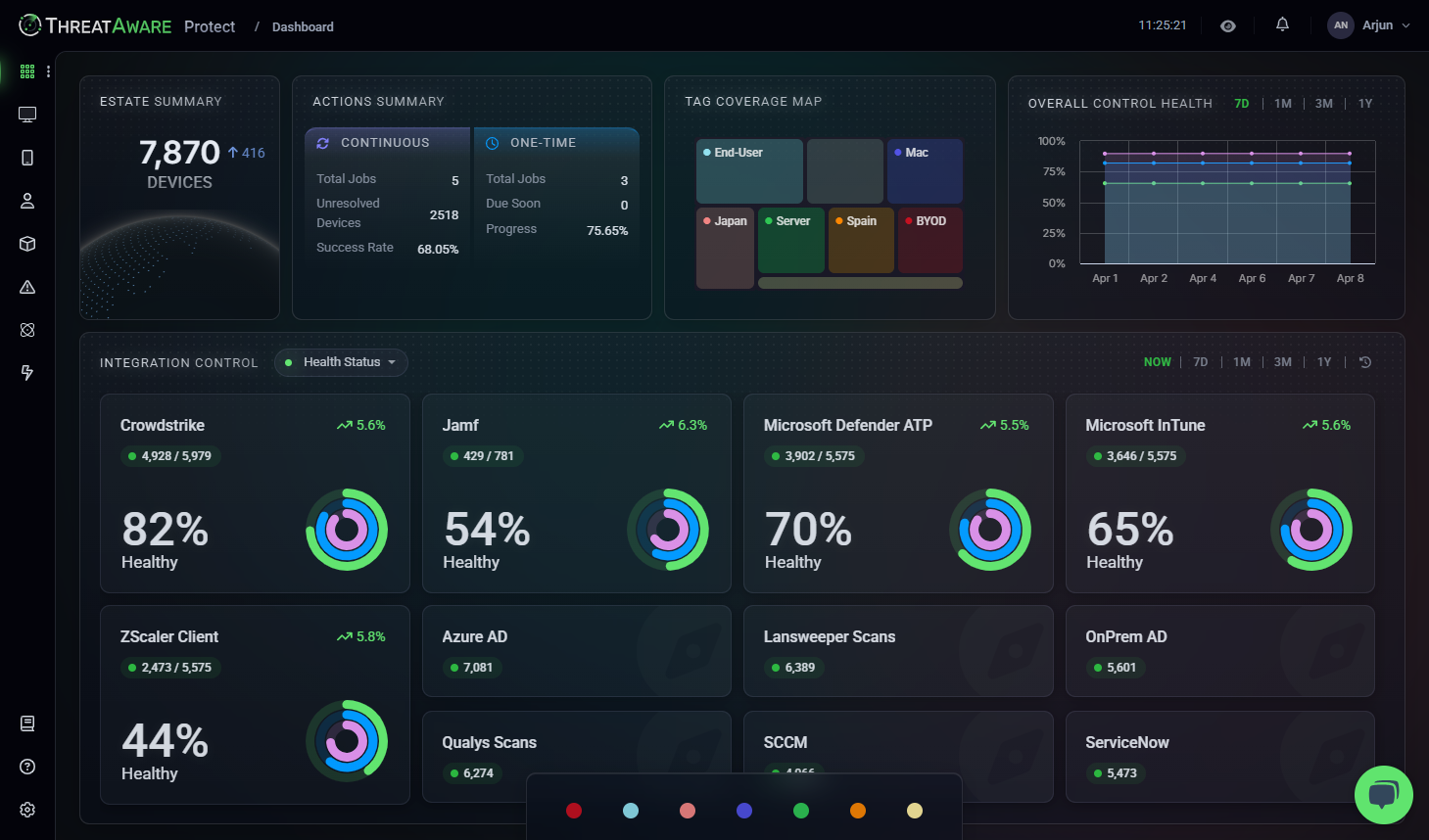Open the users icon in sidebar

pyautogui.click(x=27, y=201)
